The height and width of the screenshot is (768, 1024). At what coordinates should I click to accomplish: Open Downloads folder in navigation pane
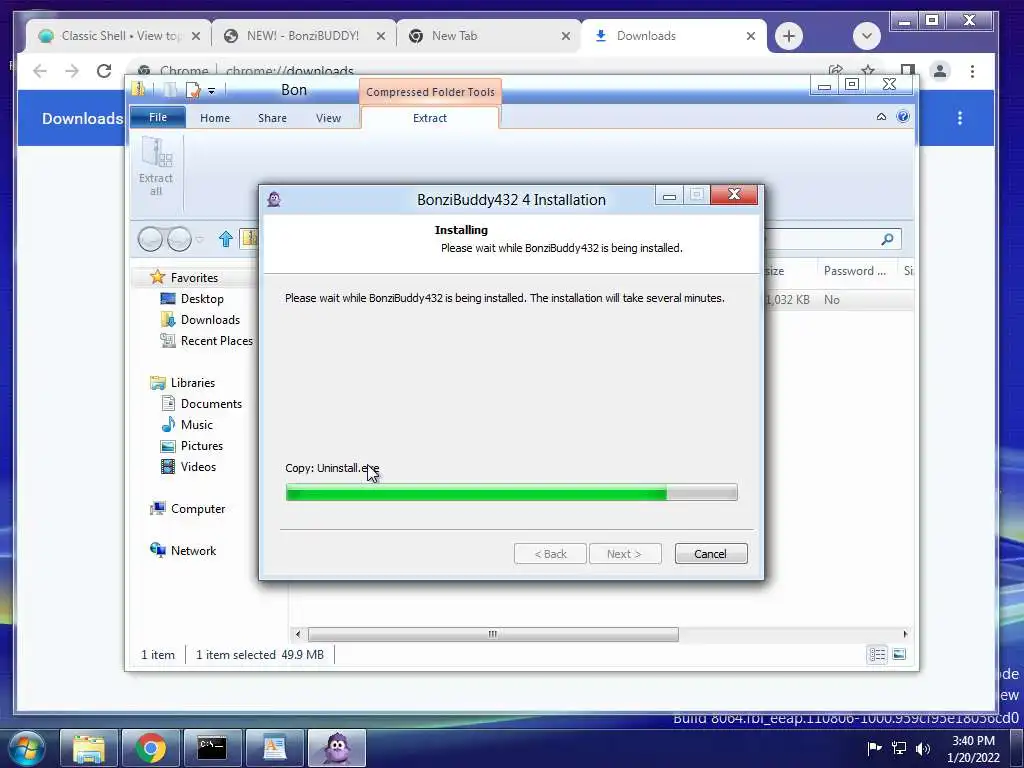coord(210,319)
